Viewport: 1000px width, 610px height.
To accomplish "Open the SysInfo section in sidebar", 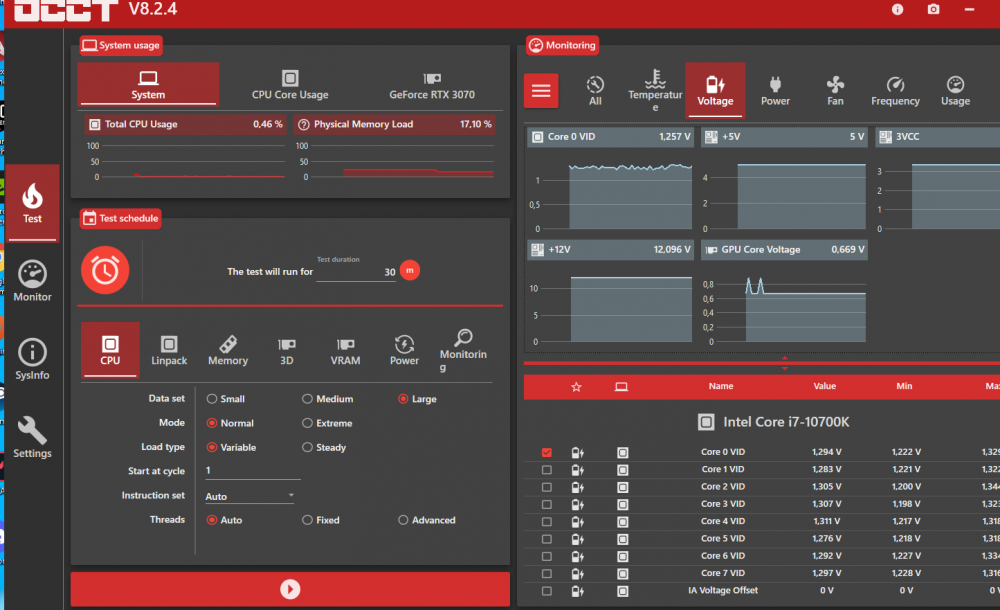I will tap(33, 359).
